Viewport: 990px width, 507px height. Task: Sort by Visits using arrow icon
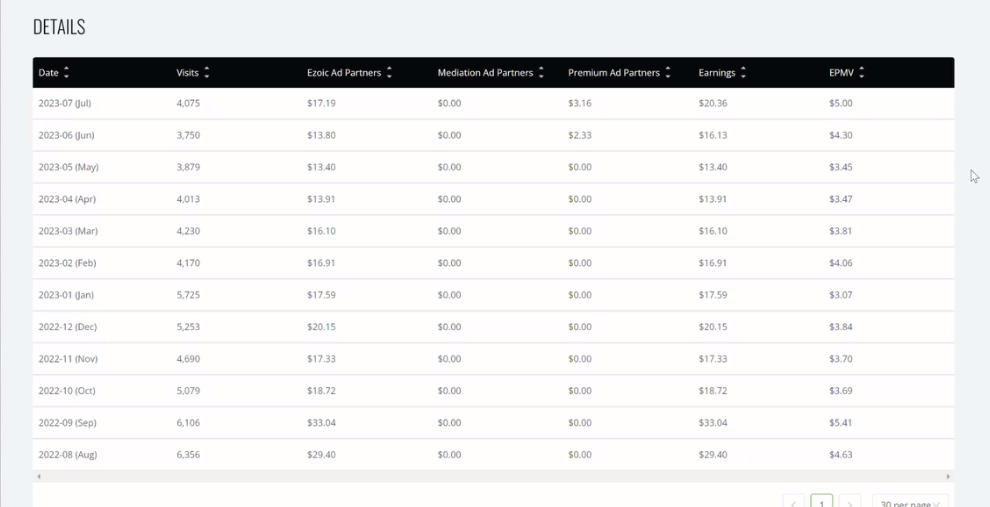[206, 73]
